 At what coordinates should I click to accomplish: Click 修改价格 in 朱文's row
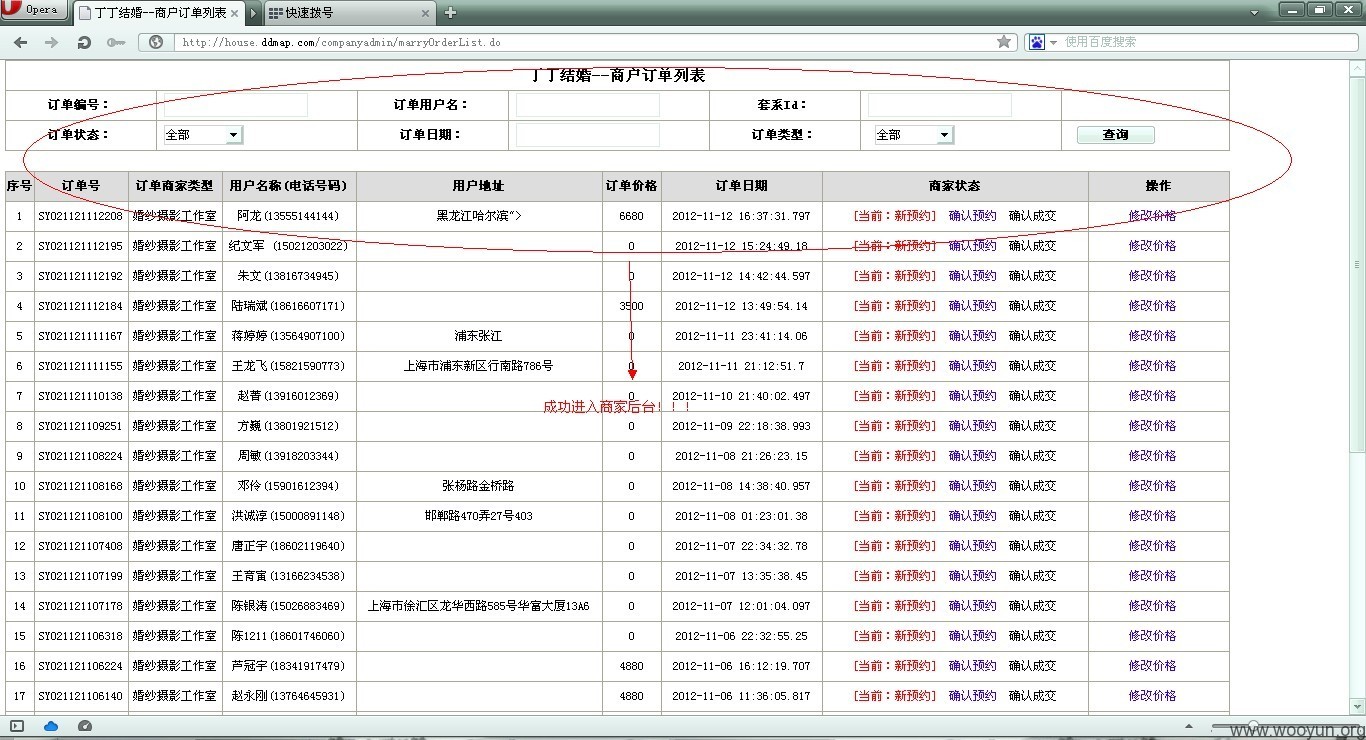1152,276
